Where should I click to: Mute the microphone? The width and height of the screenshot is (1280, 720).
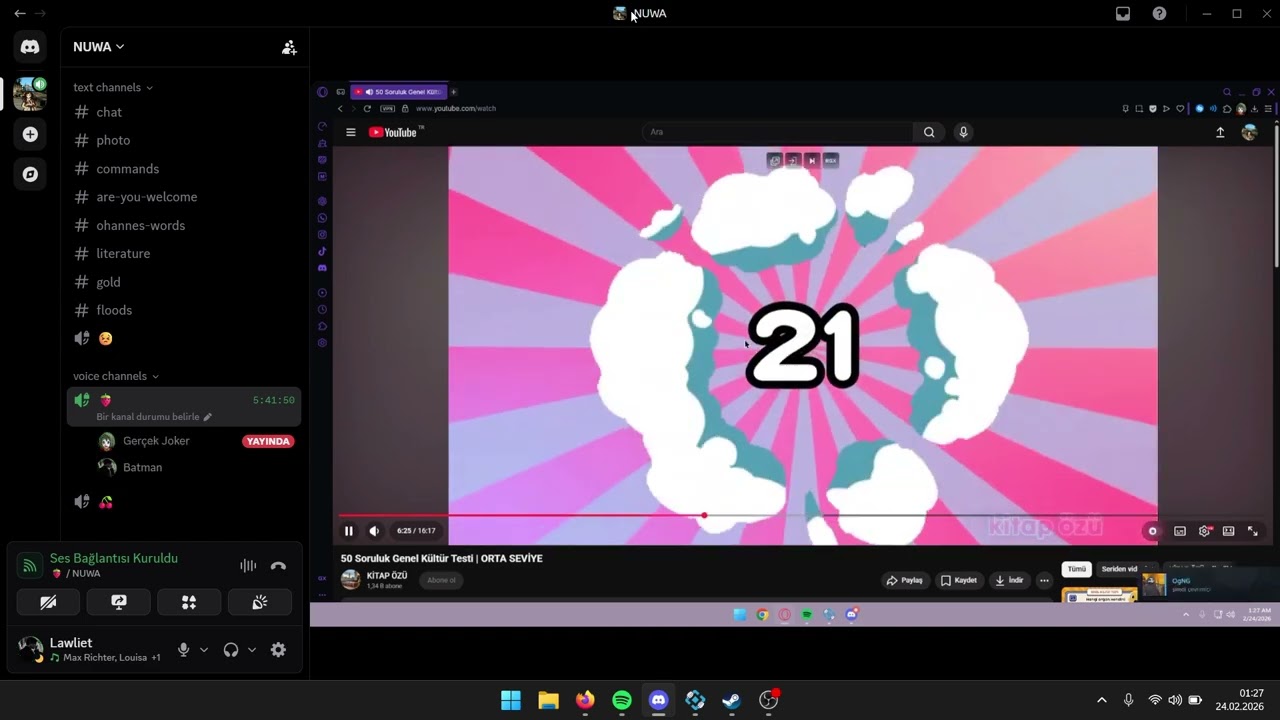point(183,649)
